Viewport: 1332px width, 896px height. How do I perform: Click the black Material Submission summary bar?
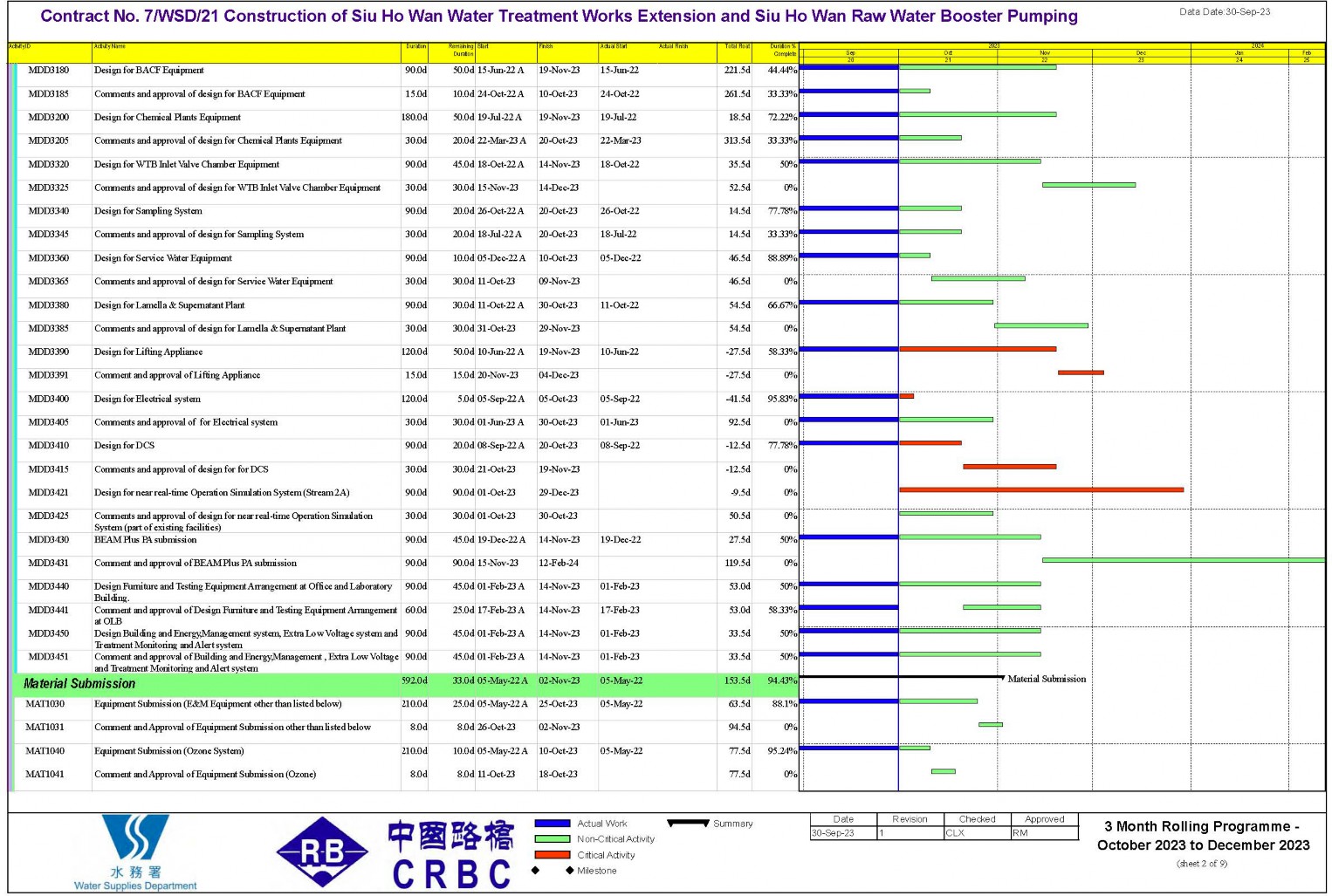coord(902,677)
